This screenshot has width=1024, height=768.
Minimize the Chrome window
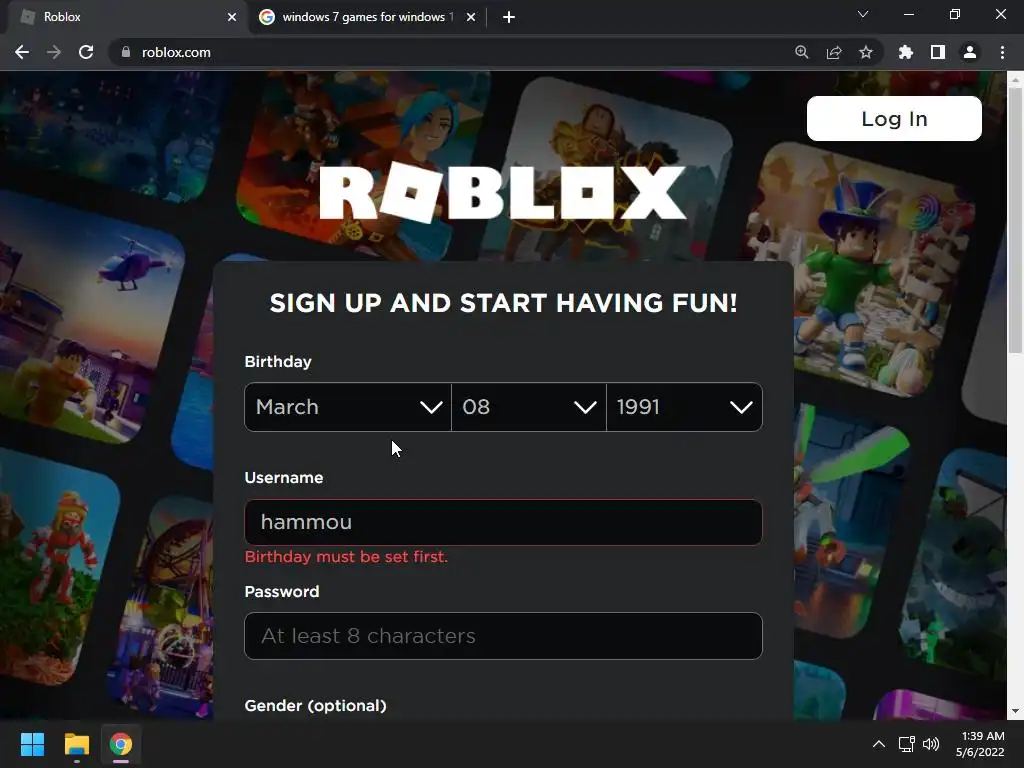908,14
